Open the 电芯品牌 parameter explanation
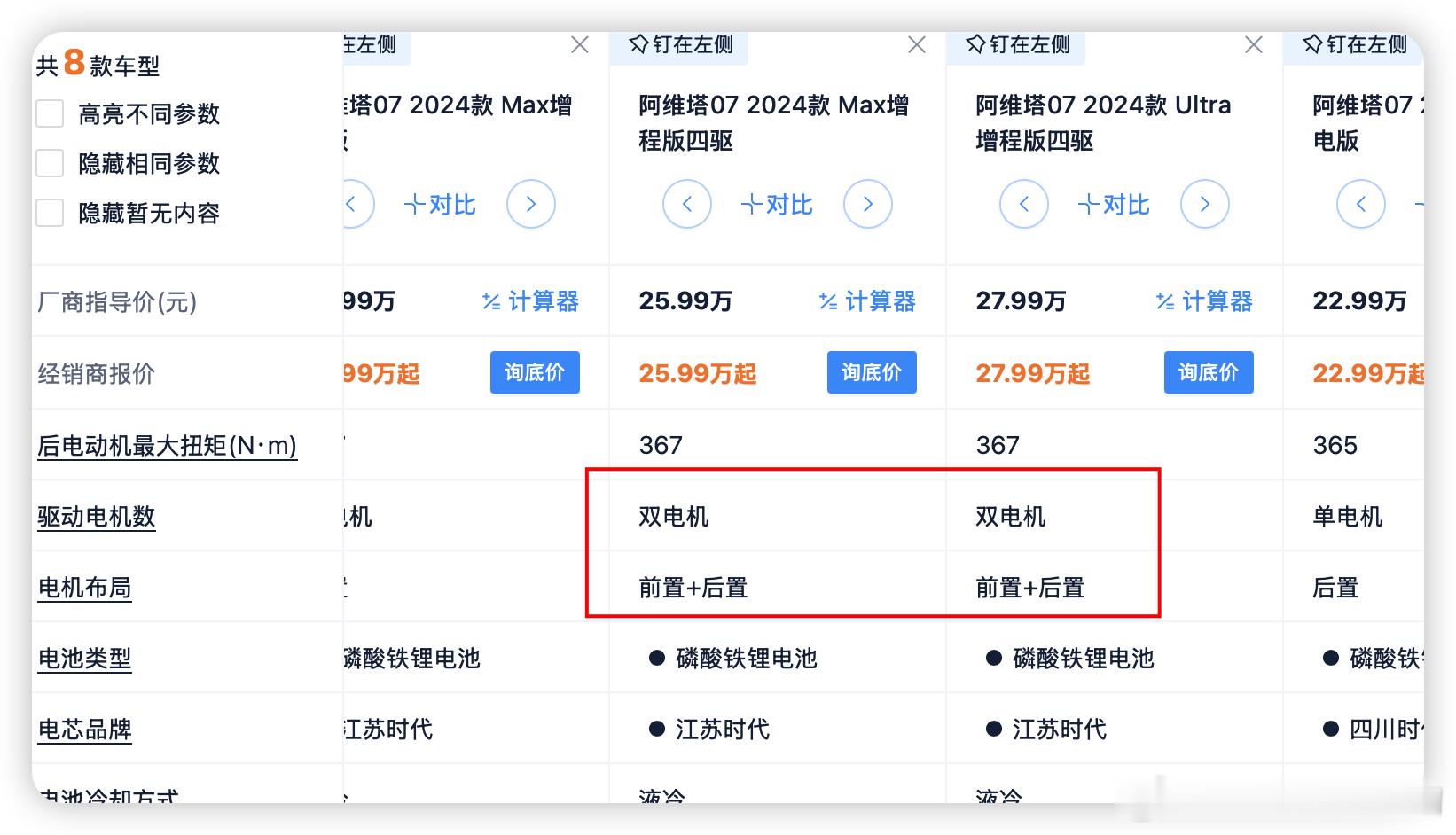Screen dimensions: 1456x835 coord(84,730)
